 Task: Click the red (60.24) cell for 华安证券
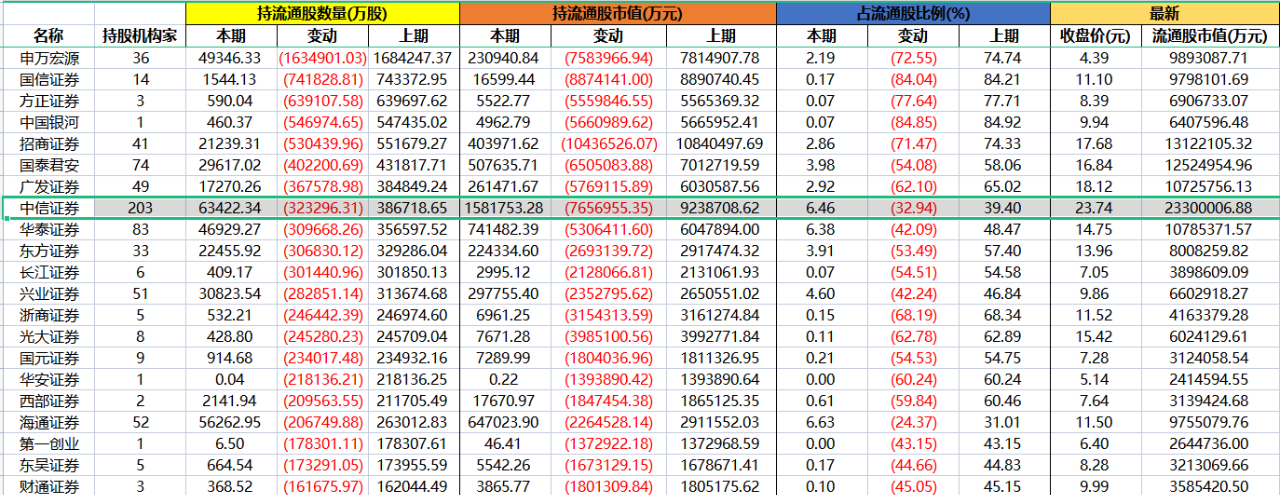(913, 379)
